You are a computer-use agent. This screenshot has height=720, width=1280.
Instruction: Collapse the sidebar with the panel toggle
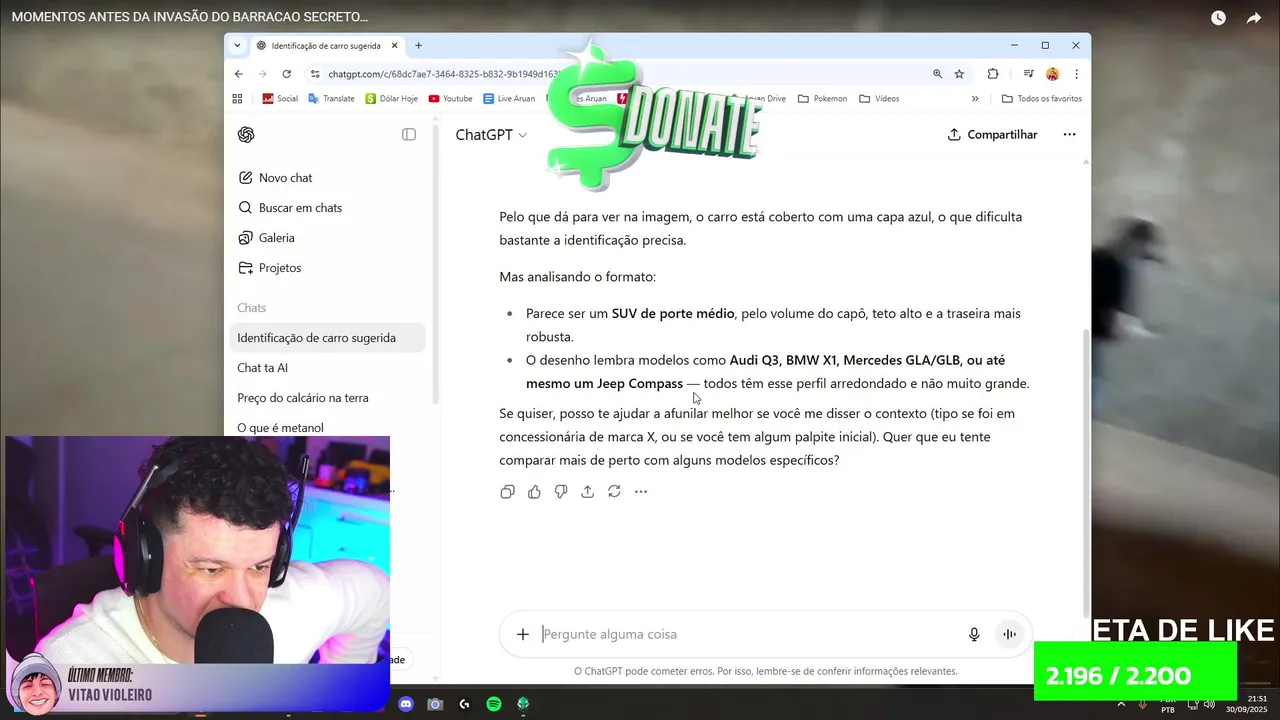click(409, 135)
